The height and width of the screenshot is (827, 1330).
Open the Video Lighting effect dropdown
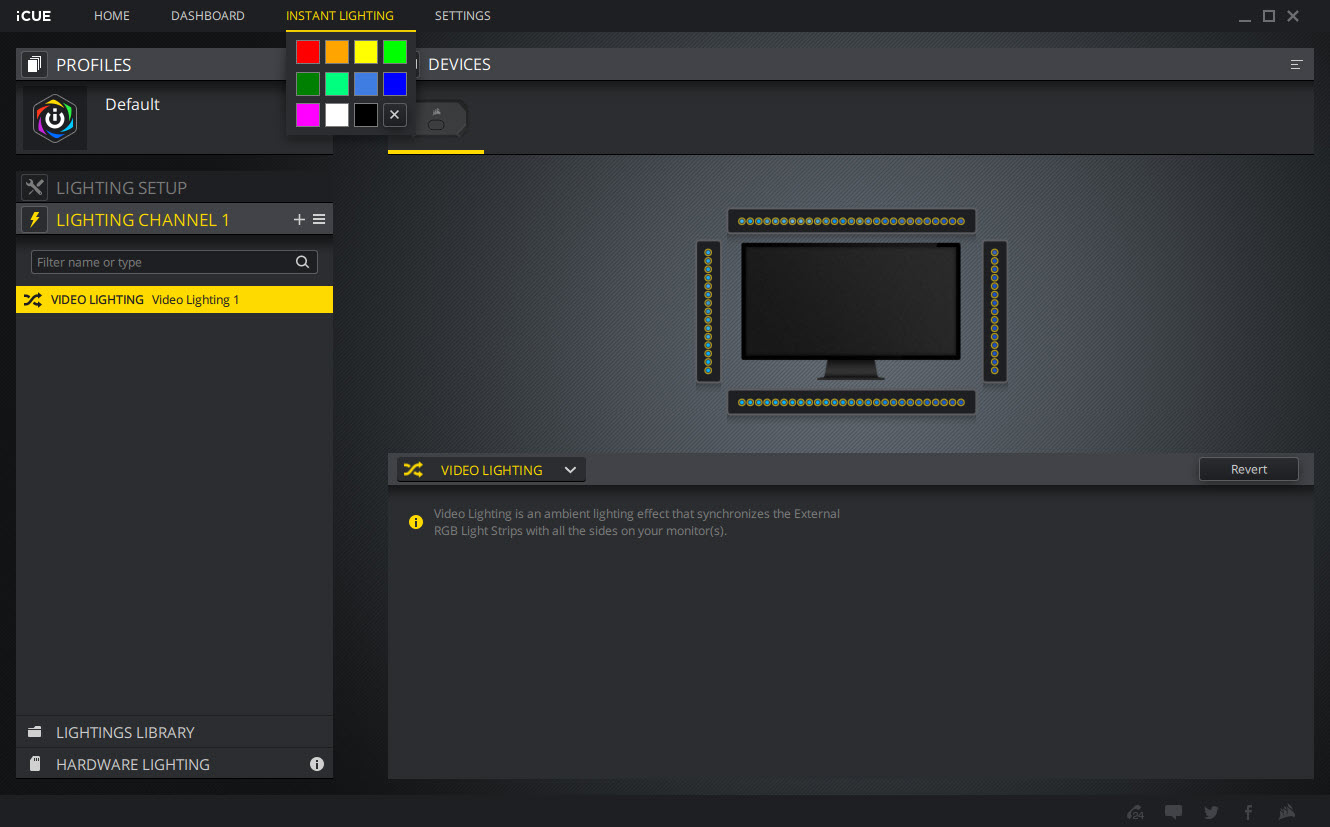tap(491, 470)
